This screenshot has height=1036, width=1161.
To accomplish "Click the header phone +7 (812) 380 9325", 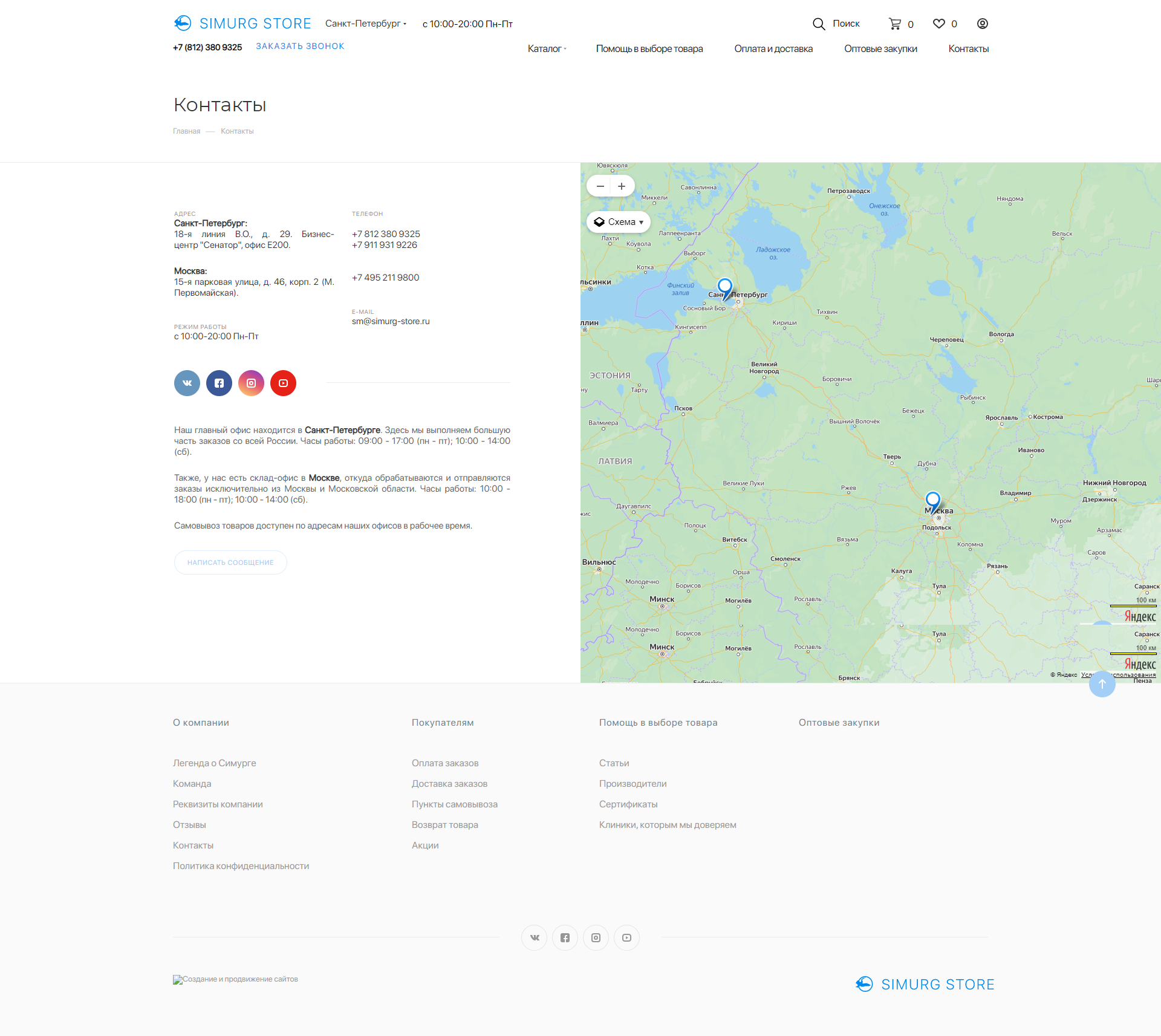I will click(207, 47).
